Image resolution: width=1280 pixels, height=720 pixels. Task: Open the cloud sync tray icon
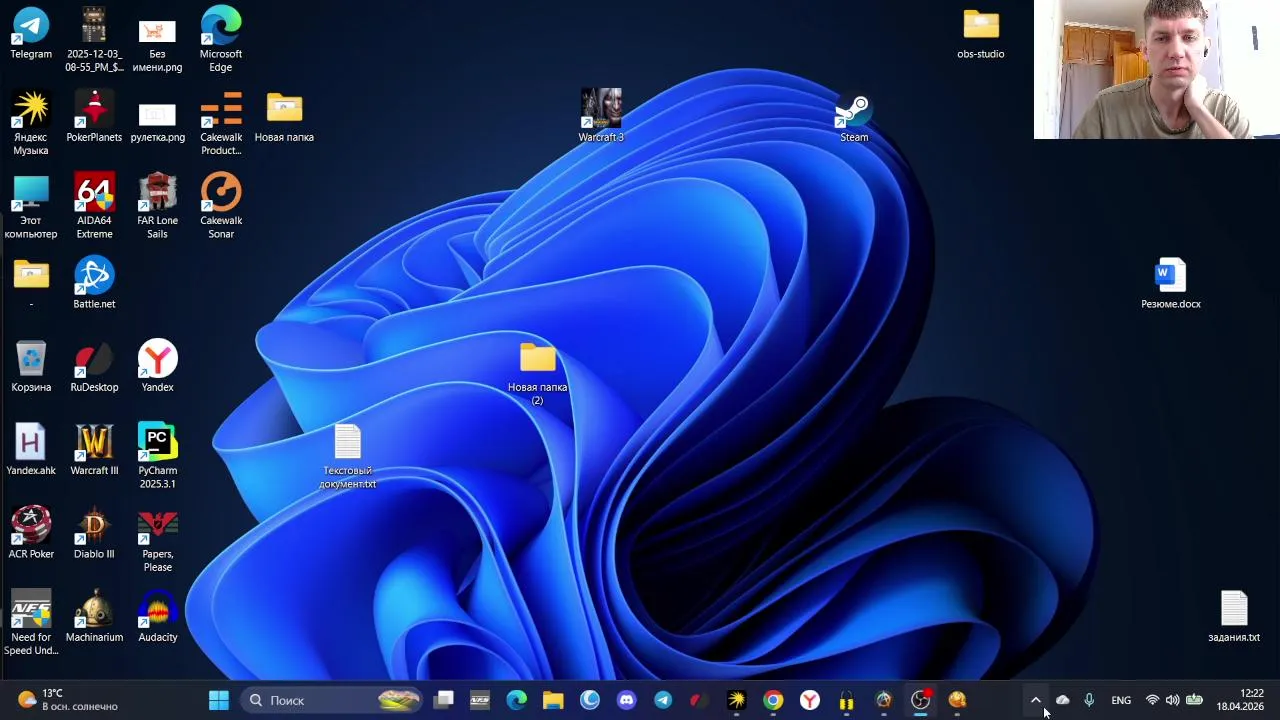1063,700
